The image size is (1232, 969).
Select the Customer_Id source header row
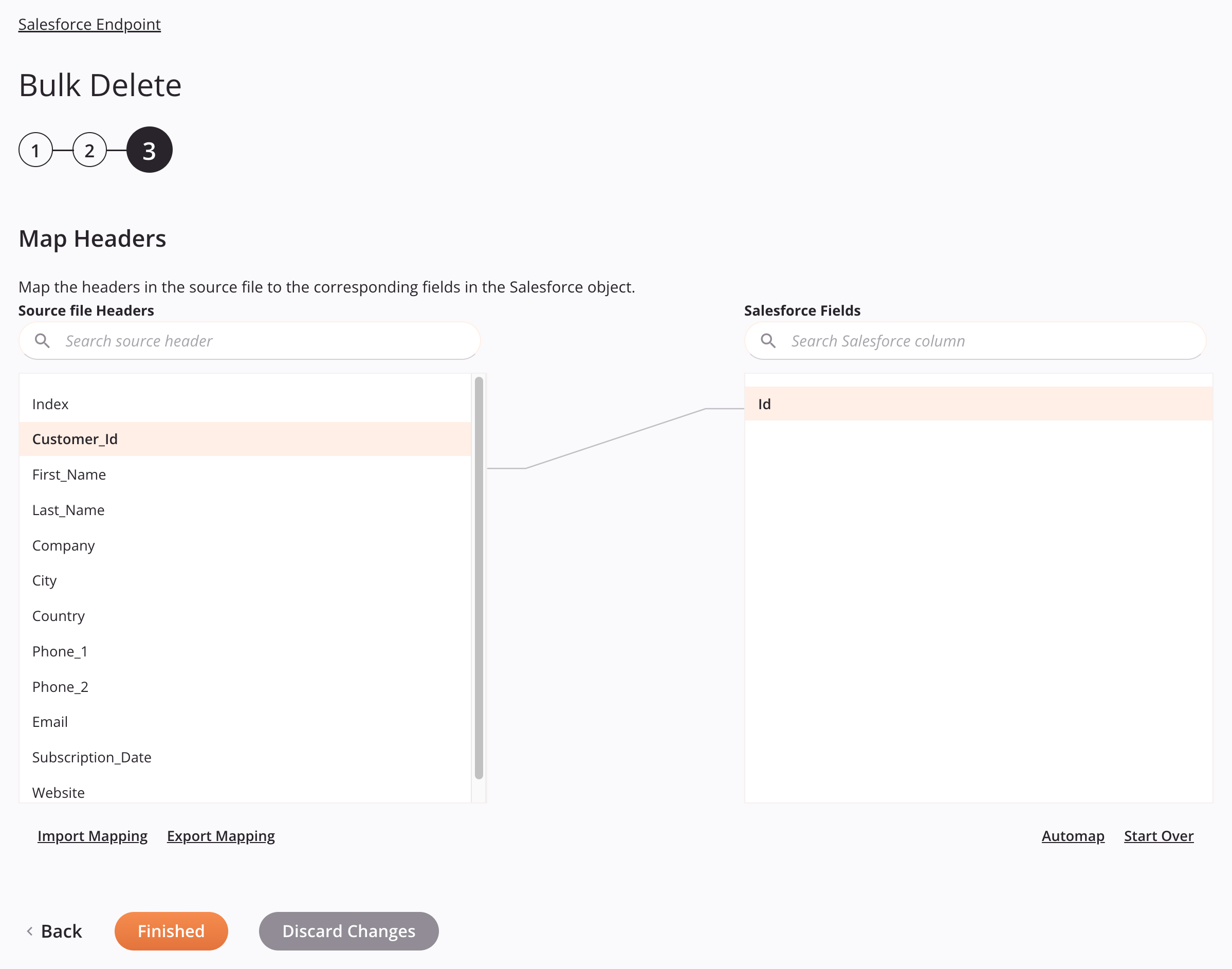click(x=245, y=438)
